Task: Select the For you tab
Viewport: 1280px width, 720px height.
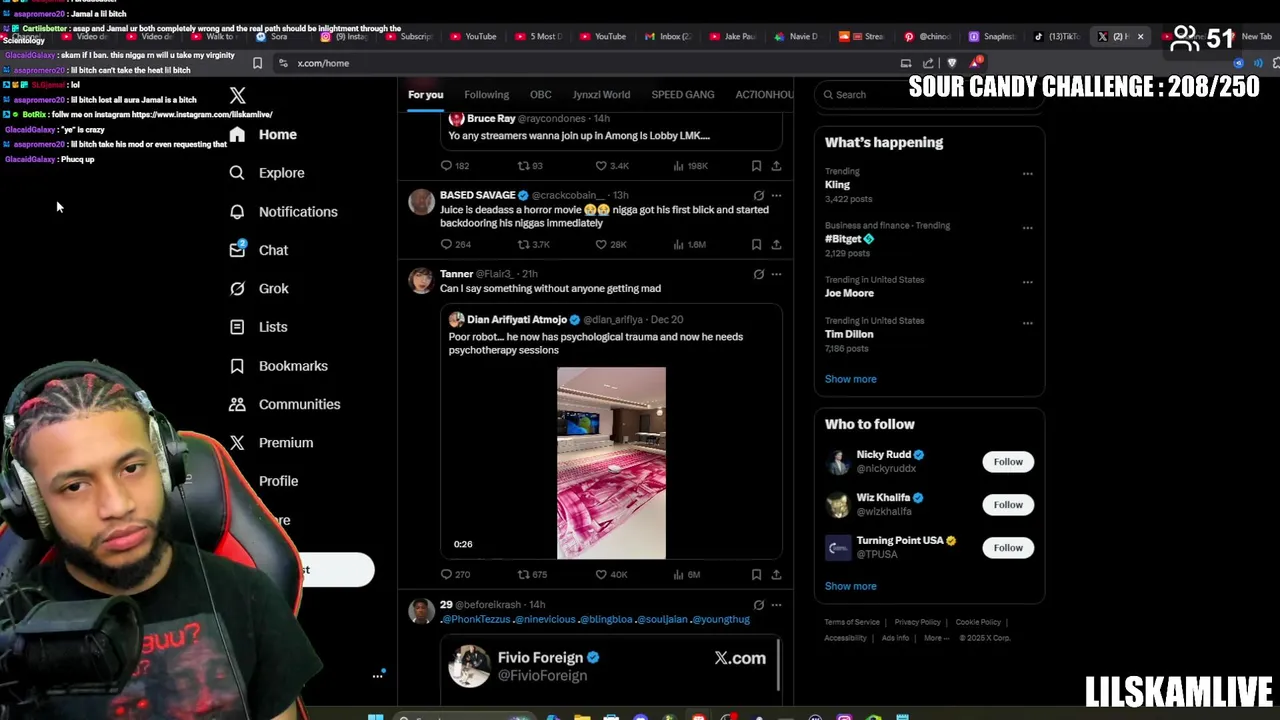Action: pyautogui.click(x=425, y=94)
